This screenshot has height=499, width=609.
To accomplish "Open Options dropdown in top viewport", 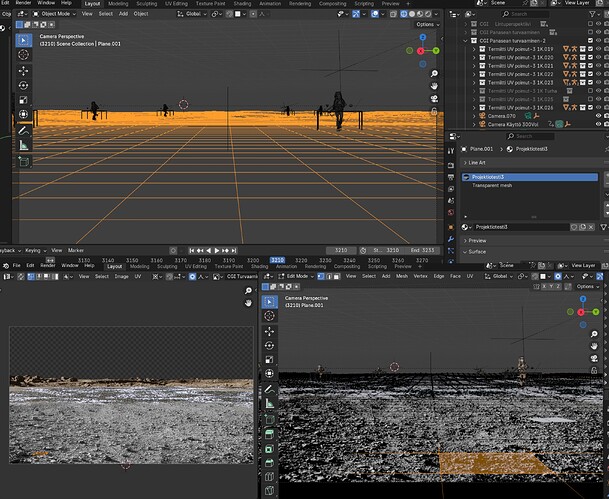I will point(427,24).
